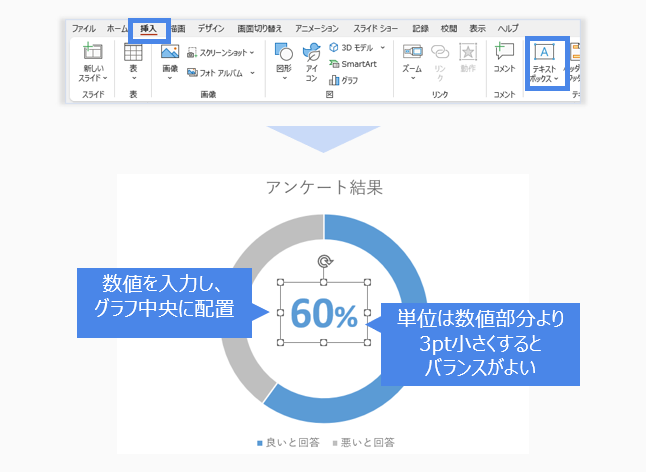
Task: Expand the スクリーンショット dropdown
Action: 252,52
